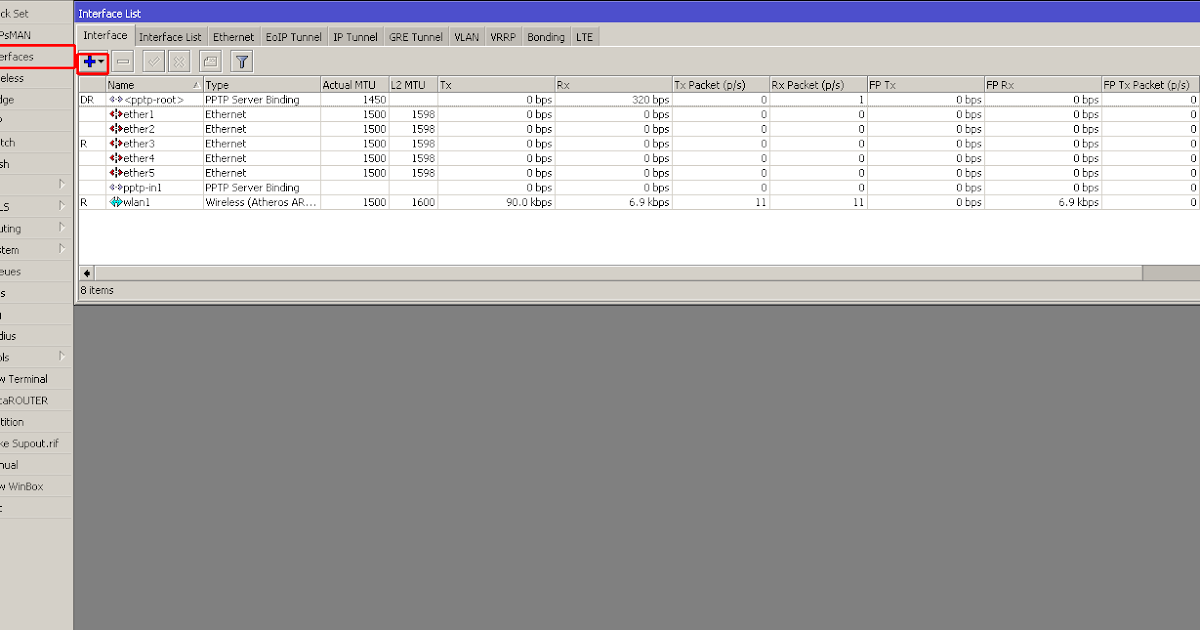Open the GRE Tunnel tab
Image resolution: width=1200 pixels, height=630 pixels.
coord(415,36)
